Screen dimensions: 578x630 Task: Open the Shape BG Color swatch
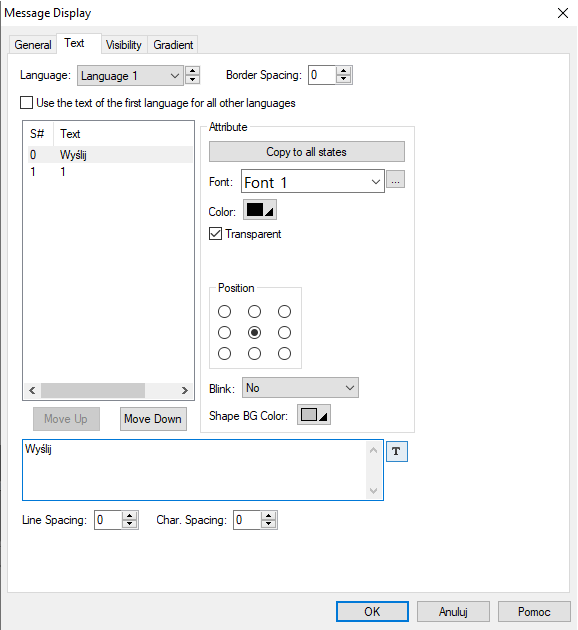coord(314,415)
